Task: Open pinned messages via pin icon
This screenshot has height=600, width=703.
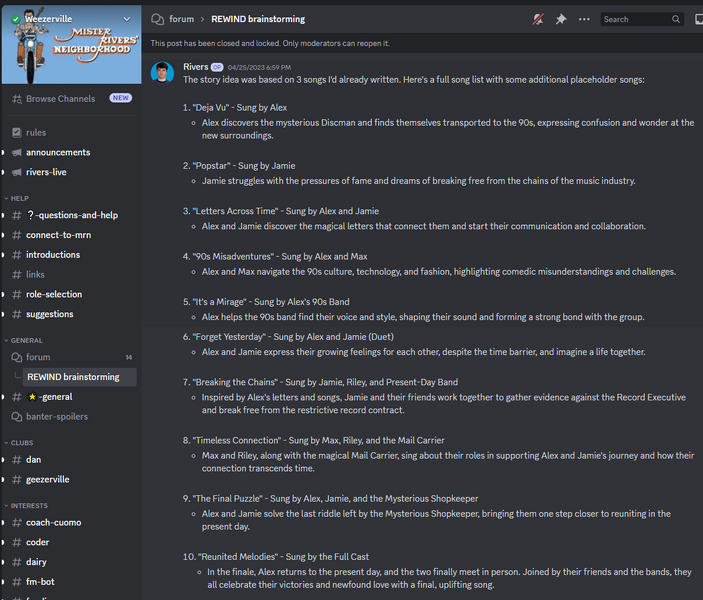Action: coord(561,19)
